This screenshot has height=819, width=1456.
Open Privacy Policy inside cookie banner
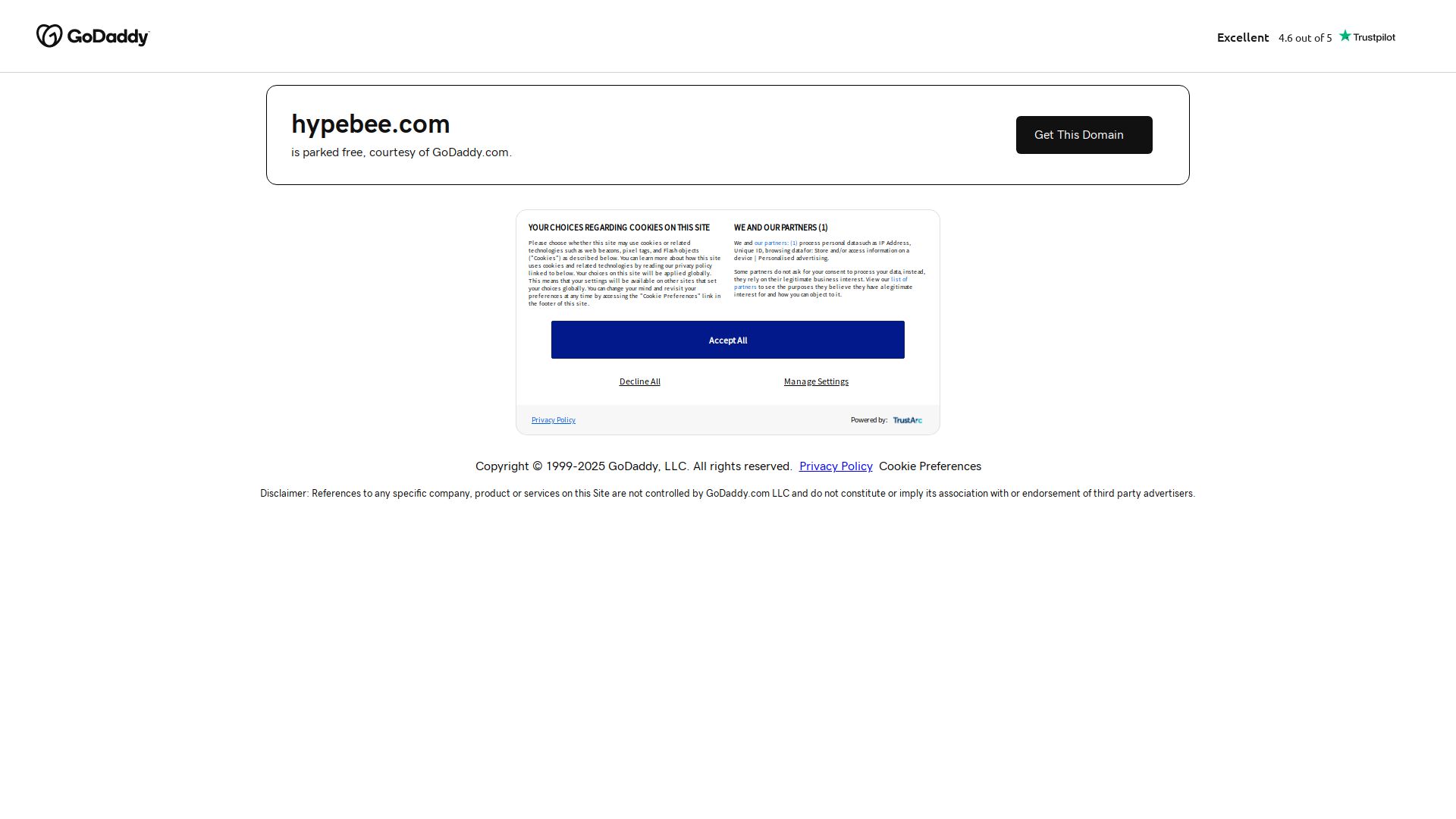coord(553,420)
